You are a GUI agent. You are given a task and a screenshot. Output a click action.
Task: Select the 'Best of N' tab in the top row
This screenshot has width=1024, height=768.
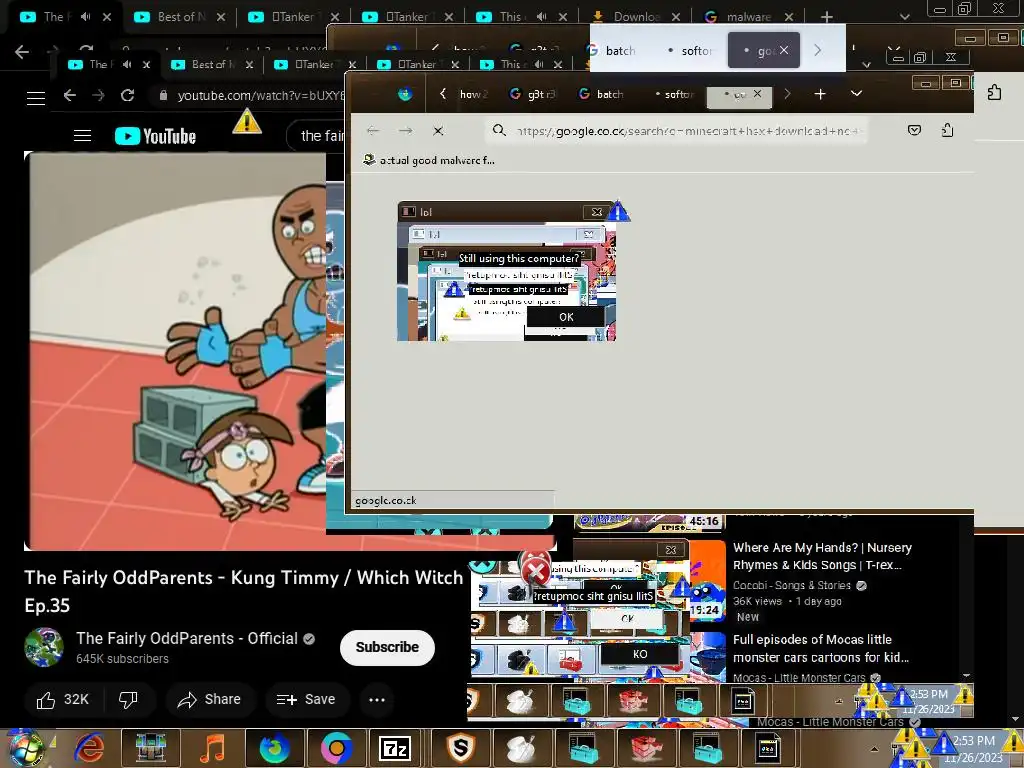pyautogui.click(x=182, y=17)
